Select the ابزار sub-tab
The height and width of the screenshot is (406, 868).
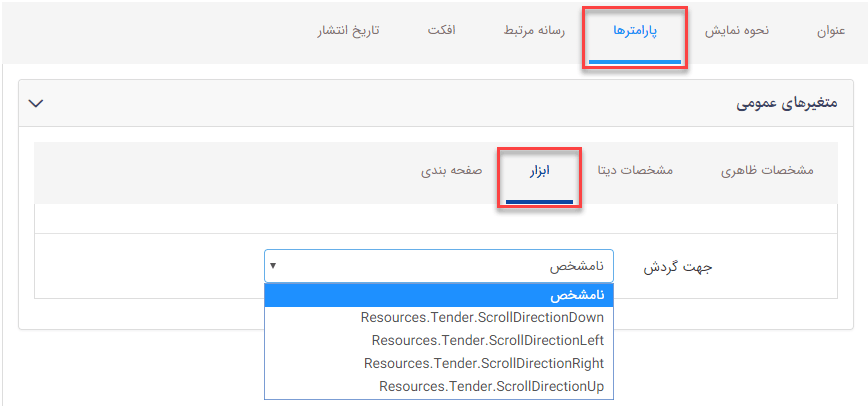[x=540, y=171]
